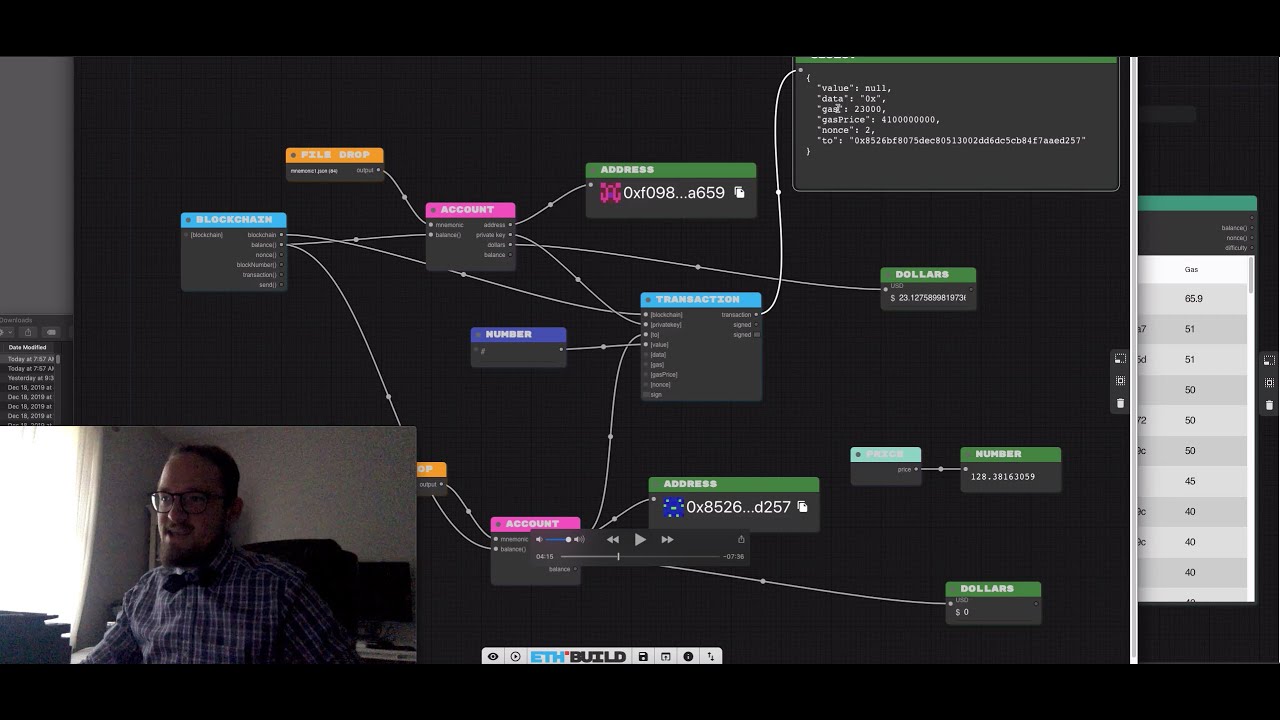Click the File Drop output port
Viewport: 1280px width, 720px height.
(379, 170)
